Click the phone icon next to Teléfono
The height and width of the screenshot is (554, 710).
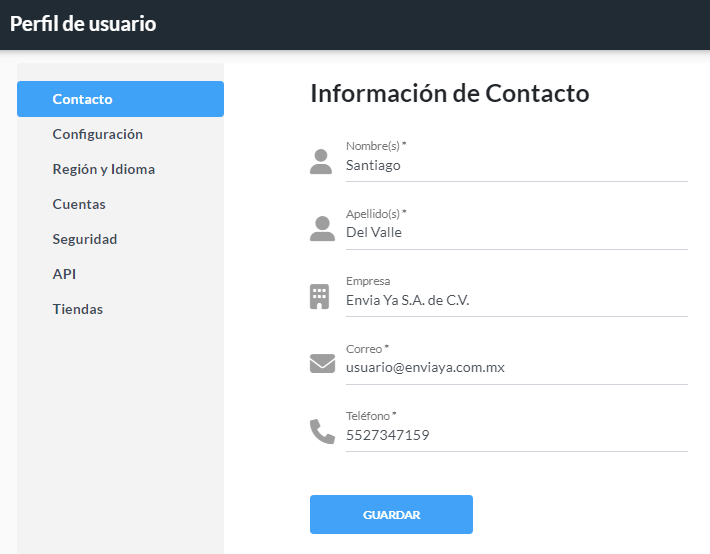(322, 432)
